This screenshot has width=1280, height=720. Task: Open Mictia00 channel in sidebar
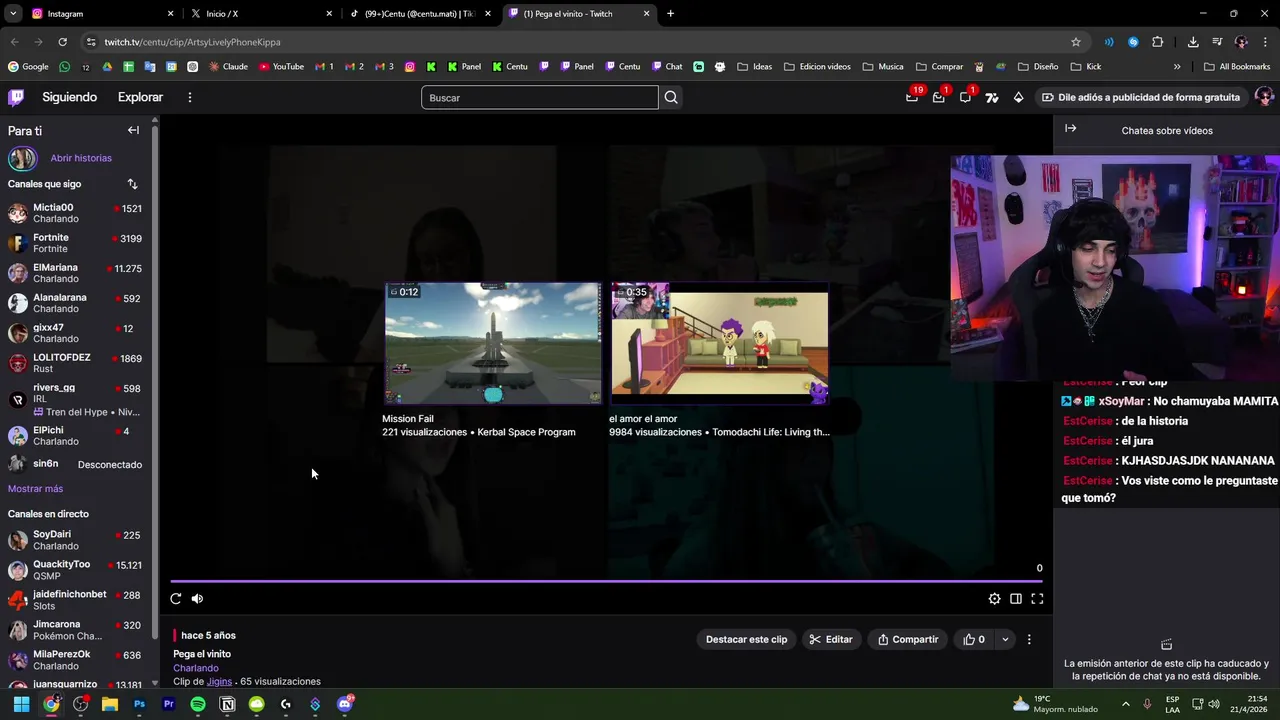tap(75, 213)
